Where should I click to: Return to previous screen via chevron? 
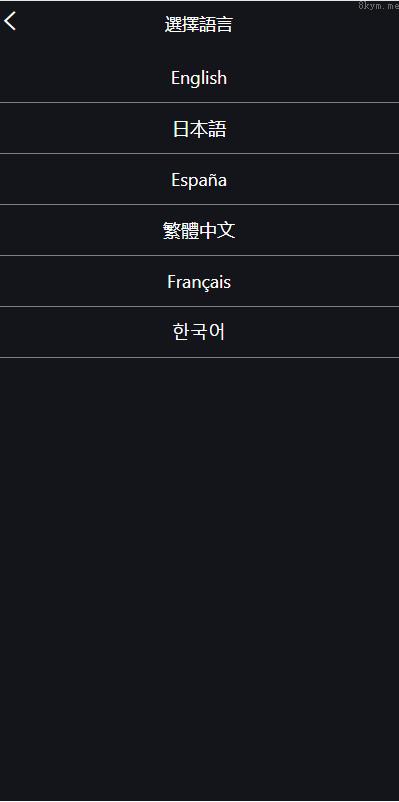point(10,21)
